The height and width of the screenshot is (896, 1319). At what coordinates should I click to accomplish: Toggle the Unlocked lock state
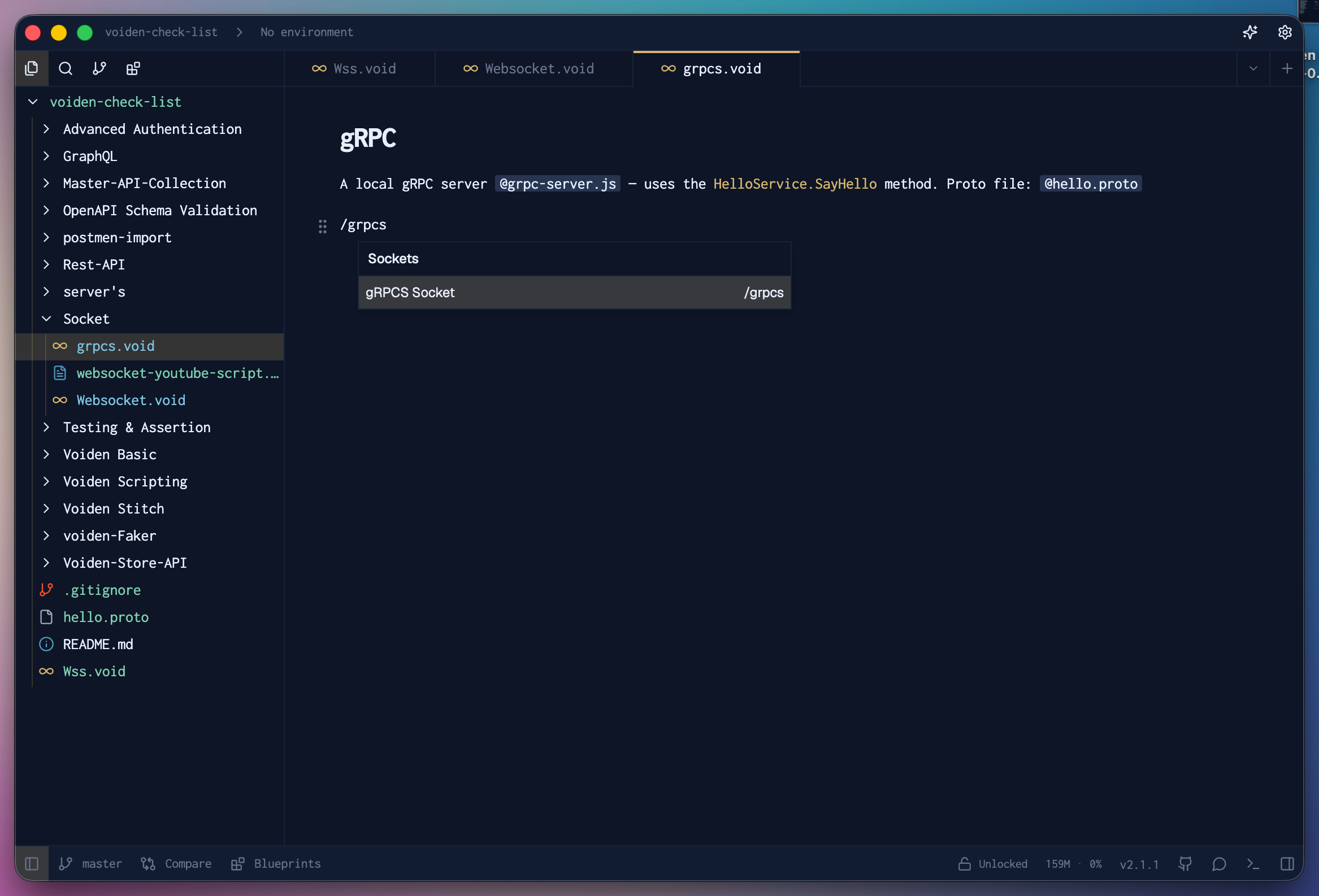point(993,864)
